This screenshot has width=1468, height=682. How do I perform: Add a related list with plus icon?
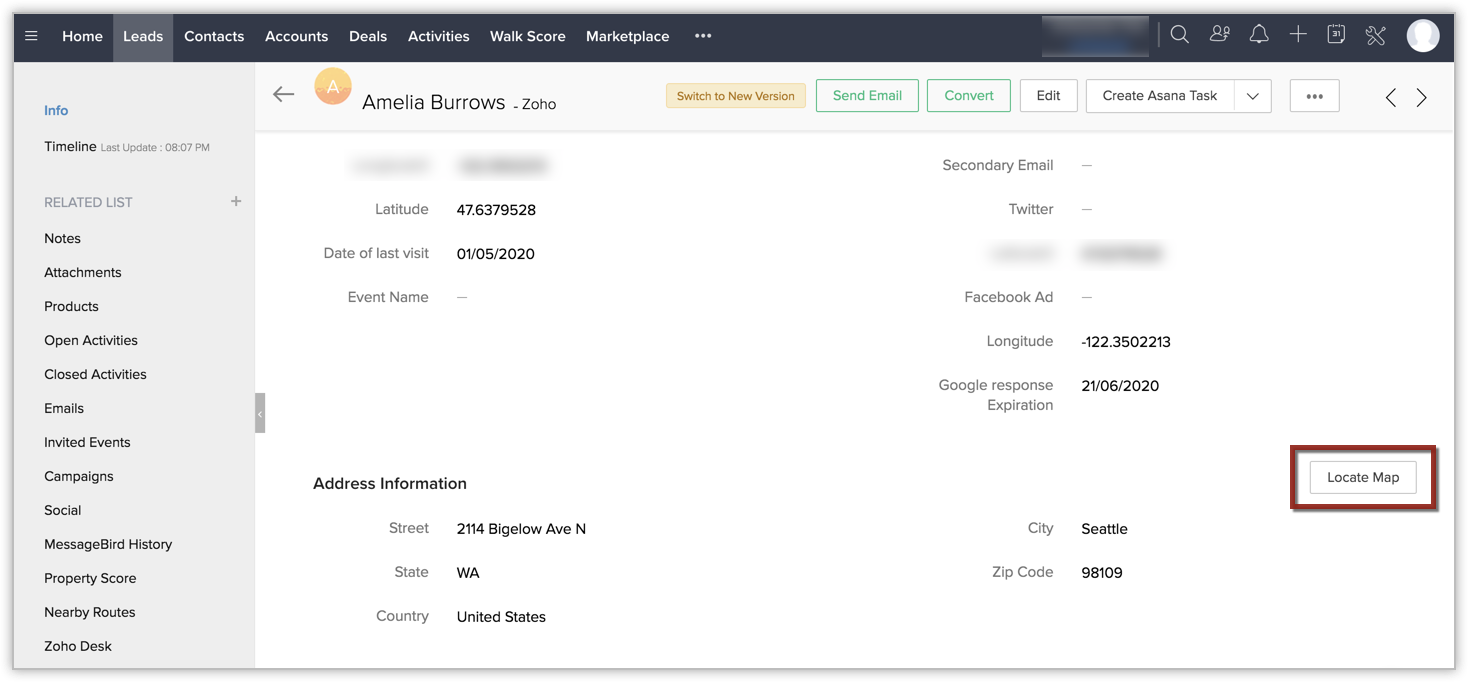[236, 201]
